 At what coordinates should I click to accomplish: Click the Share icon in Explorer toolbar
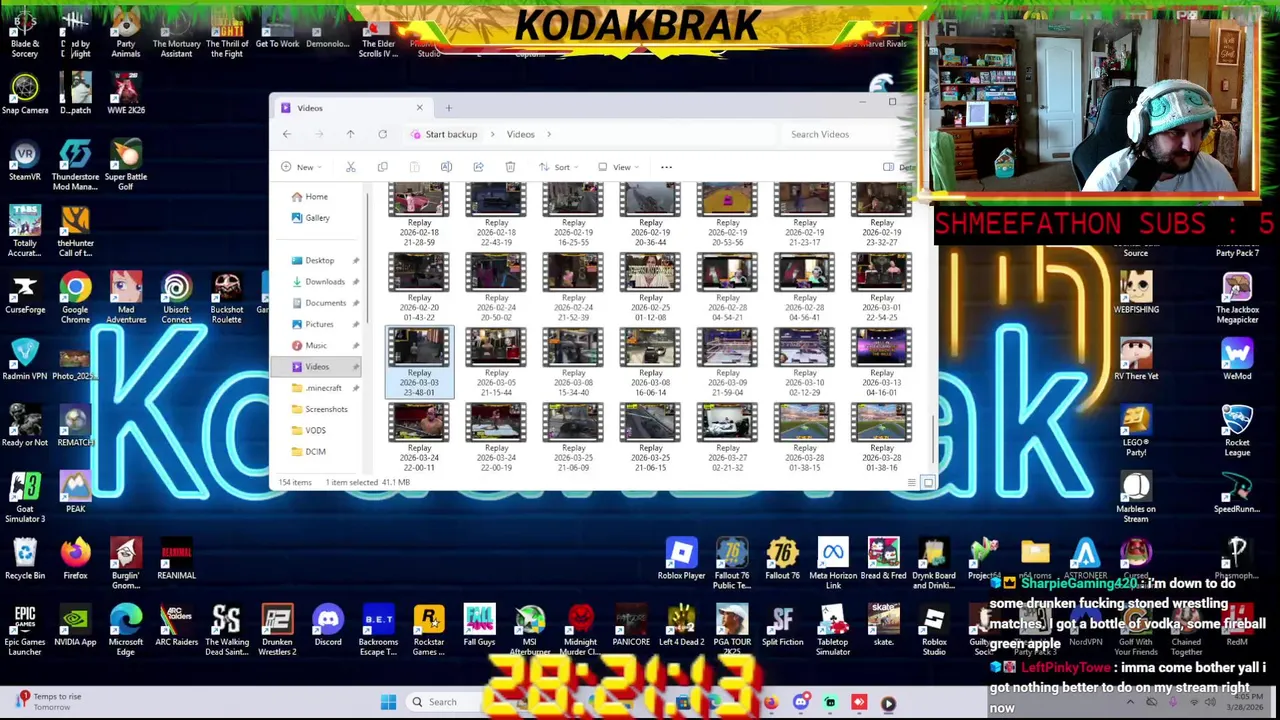click(478, 167)
